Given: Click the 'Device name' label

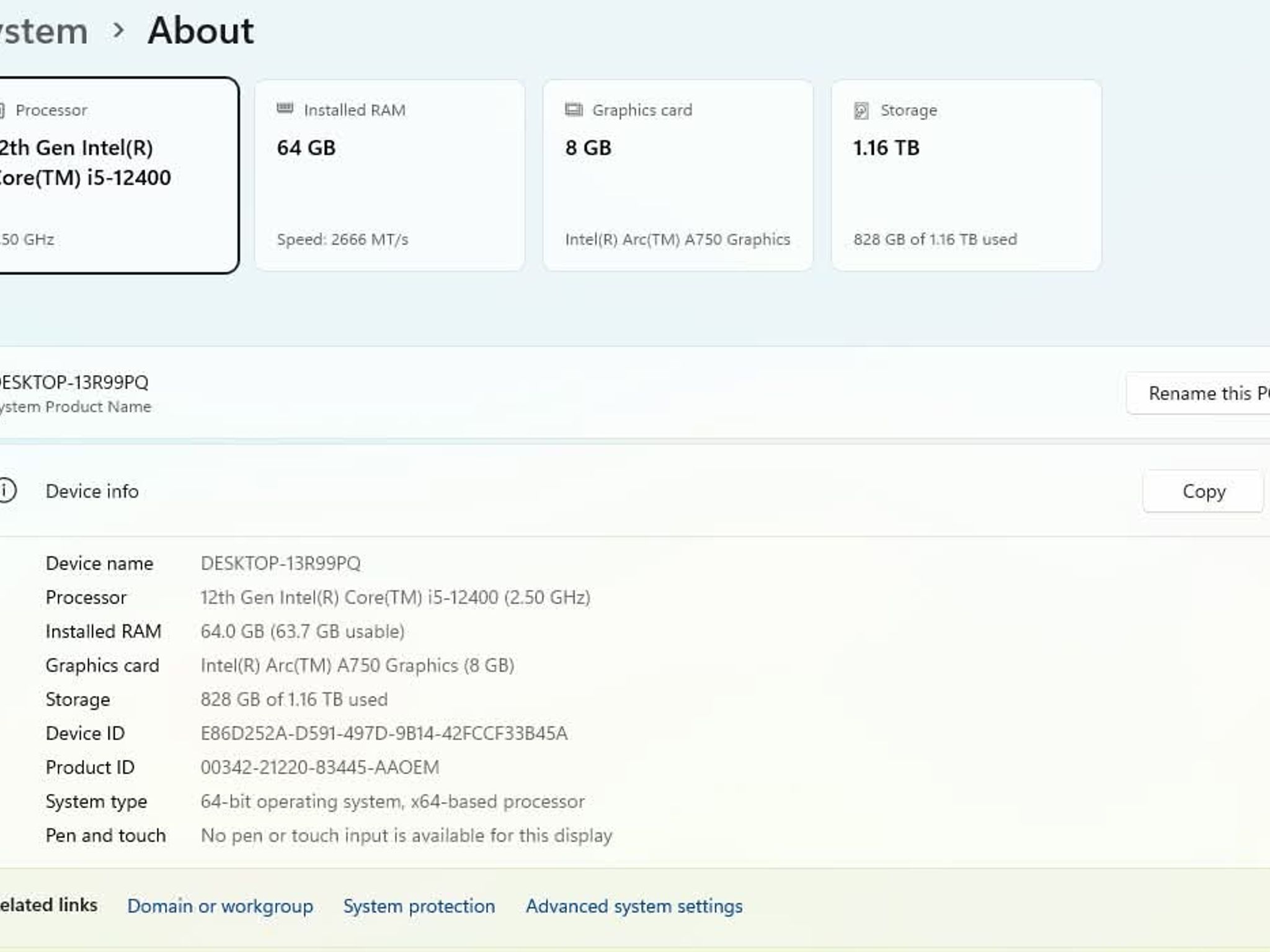Looking at the screenshot, I should (99, 563).
